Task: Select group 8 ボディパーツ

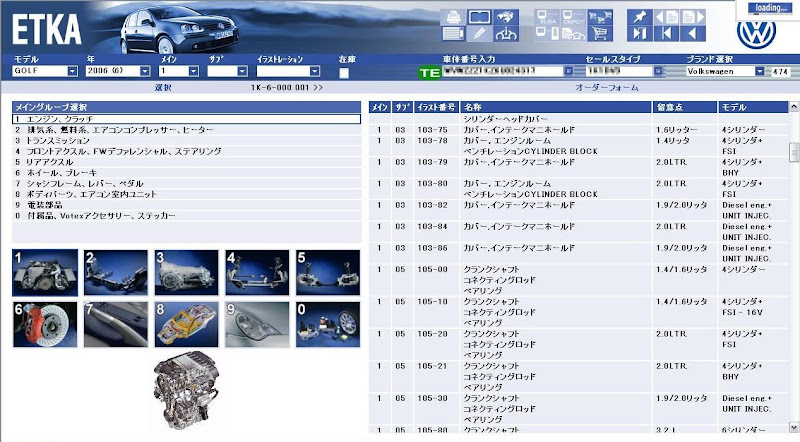Action: click(186, 194)
